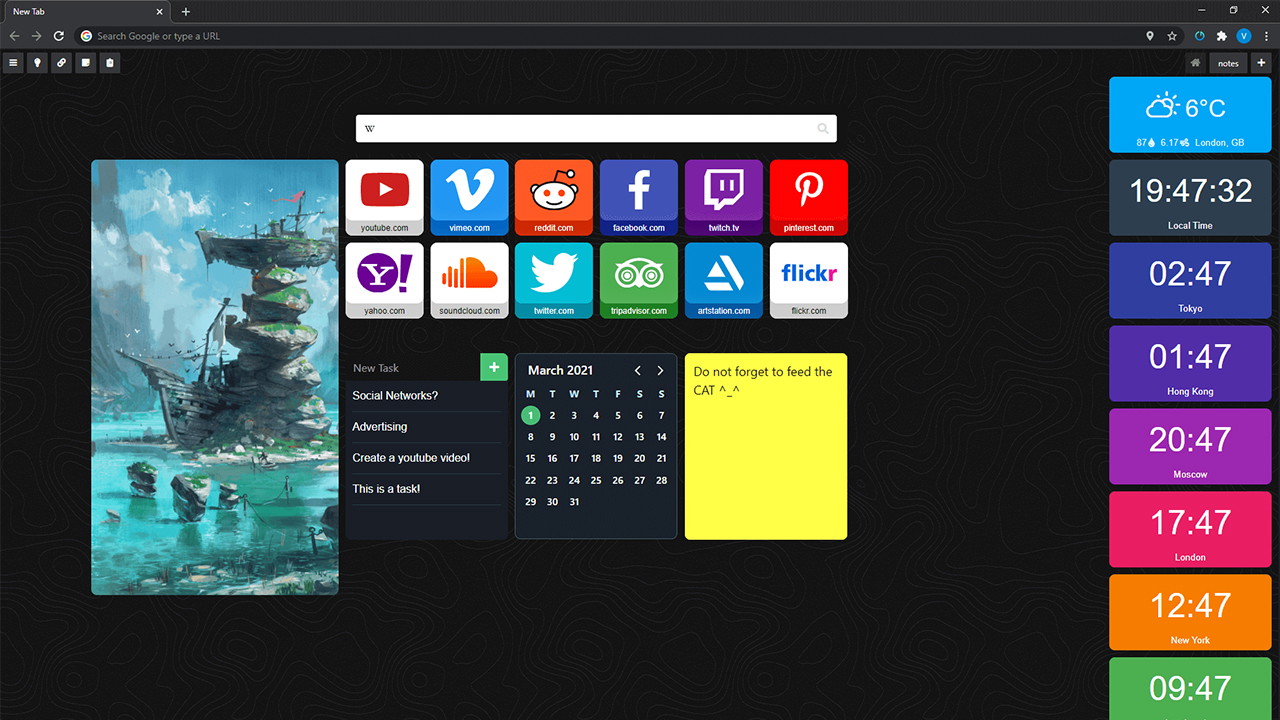Open the Pinterest shortcut tile
Viewport: 1280px width, 720px height.
[808, 198]
